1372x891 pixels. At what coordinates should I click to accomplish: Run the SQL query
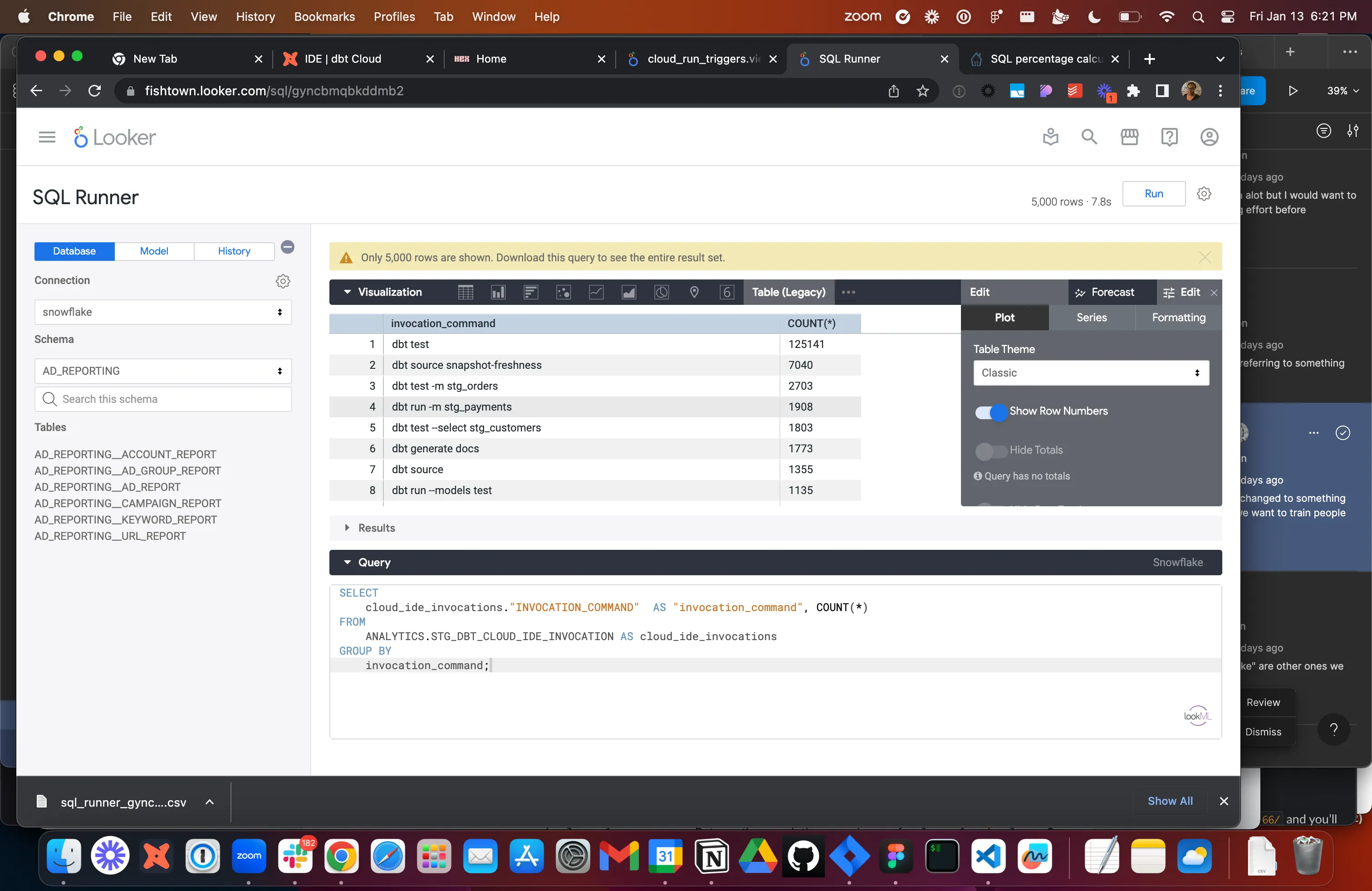1153,194
